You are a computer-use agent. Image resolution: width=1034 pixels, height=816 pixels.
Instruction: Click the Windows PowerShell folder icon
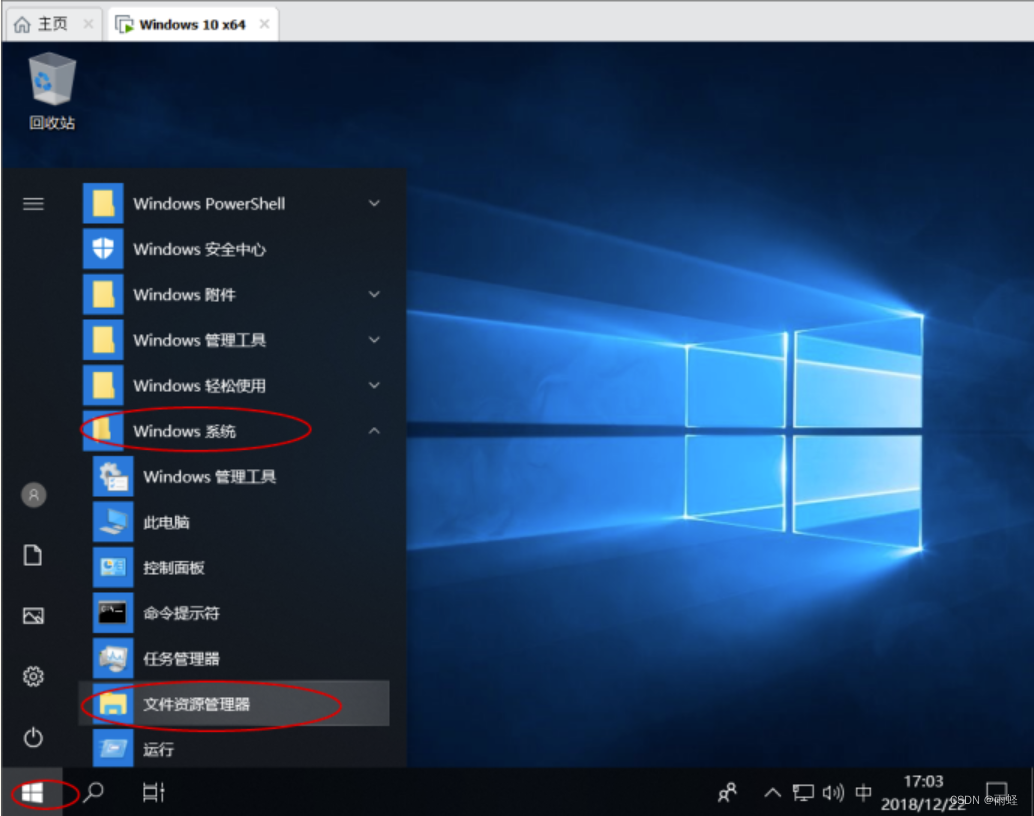103,203
